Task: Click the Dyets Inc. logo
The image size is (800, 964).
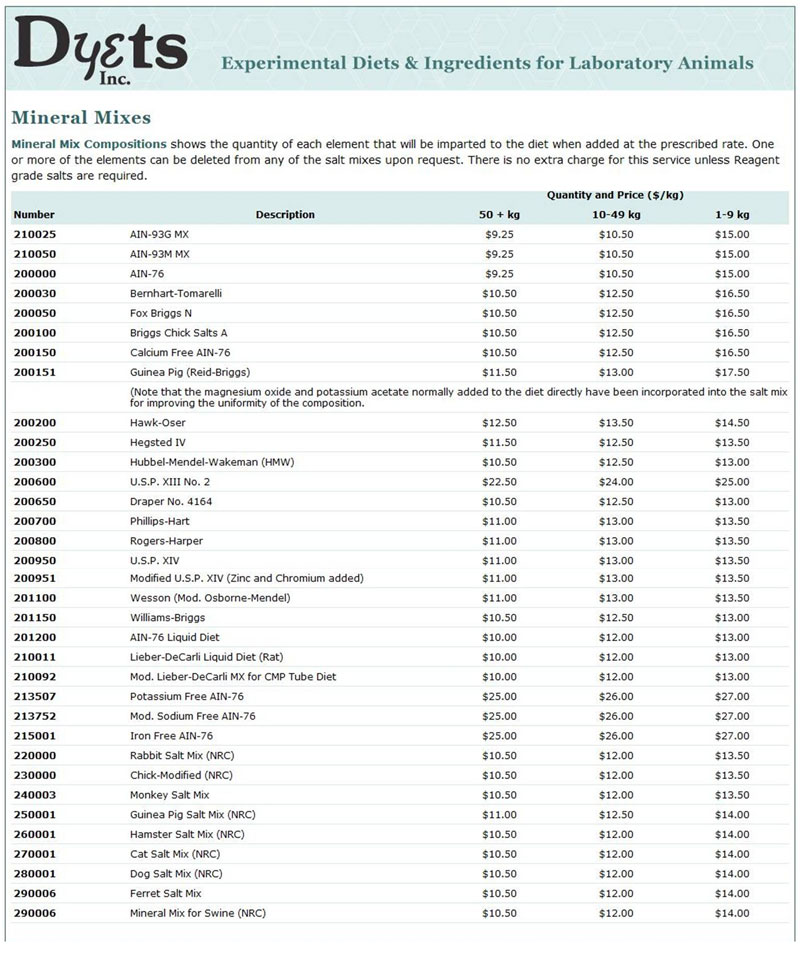Action: [100, 48]
